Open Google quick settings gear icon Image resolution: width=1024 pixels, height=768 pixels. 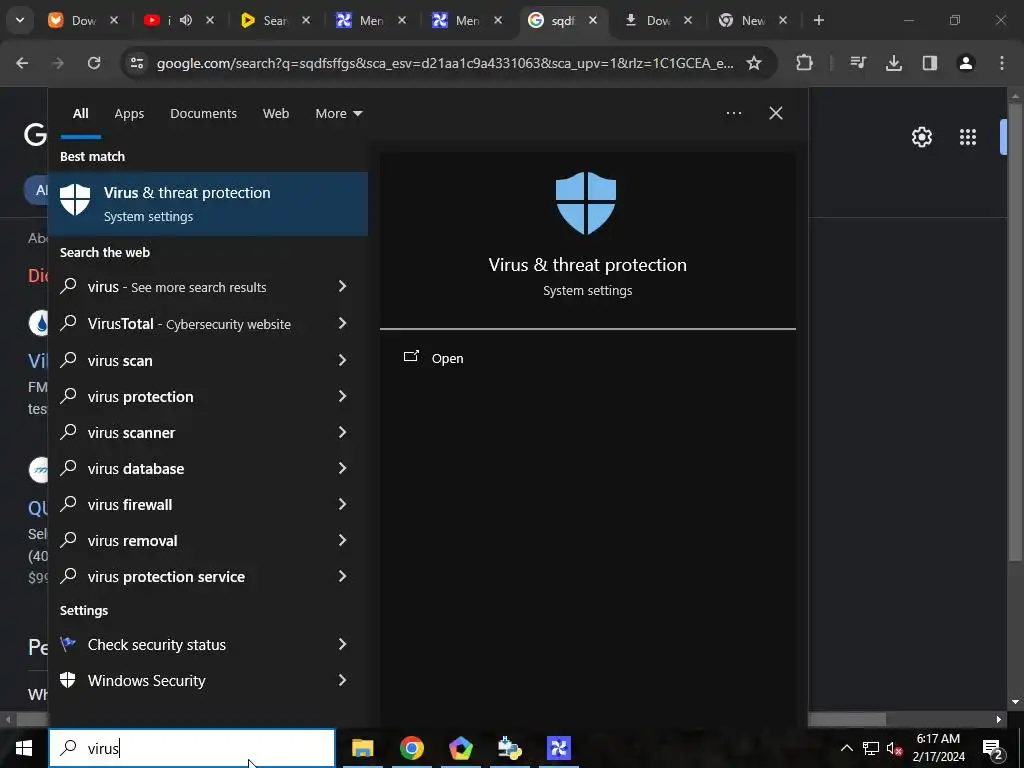click(x=921, y=137)
